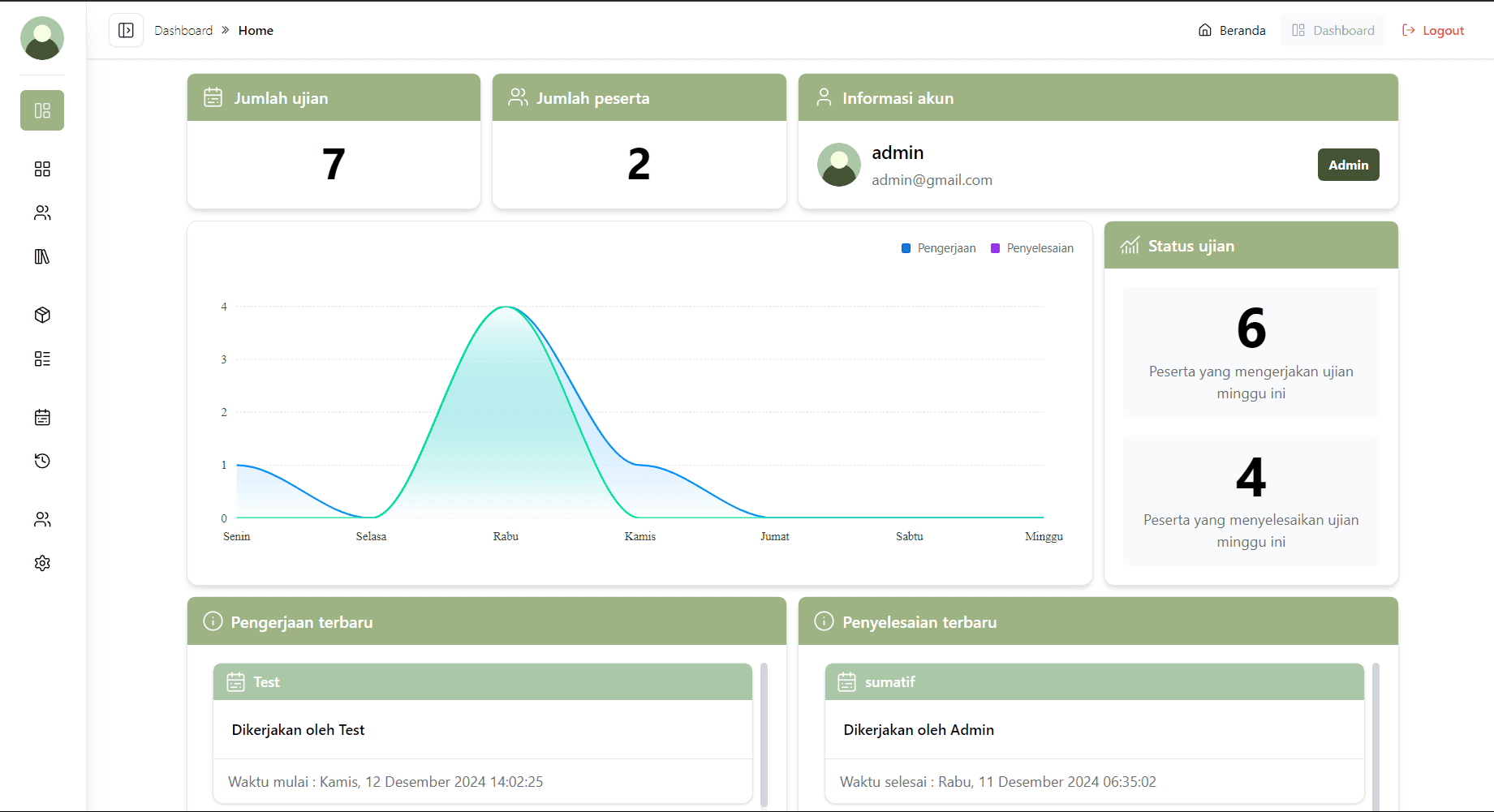Select Dashboard in top navigation
Image resolution: width=1494 pixels, height=812 pixels.
pos(1333,30)
